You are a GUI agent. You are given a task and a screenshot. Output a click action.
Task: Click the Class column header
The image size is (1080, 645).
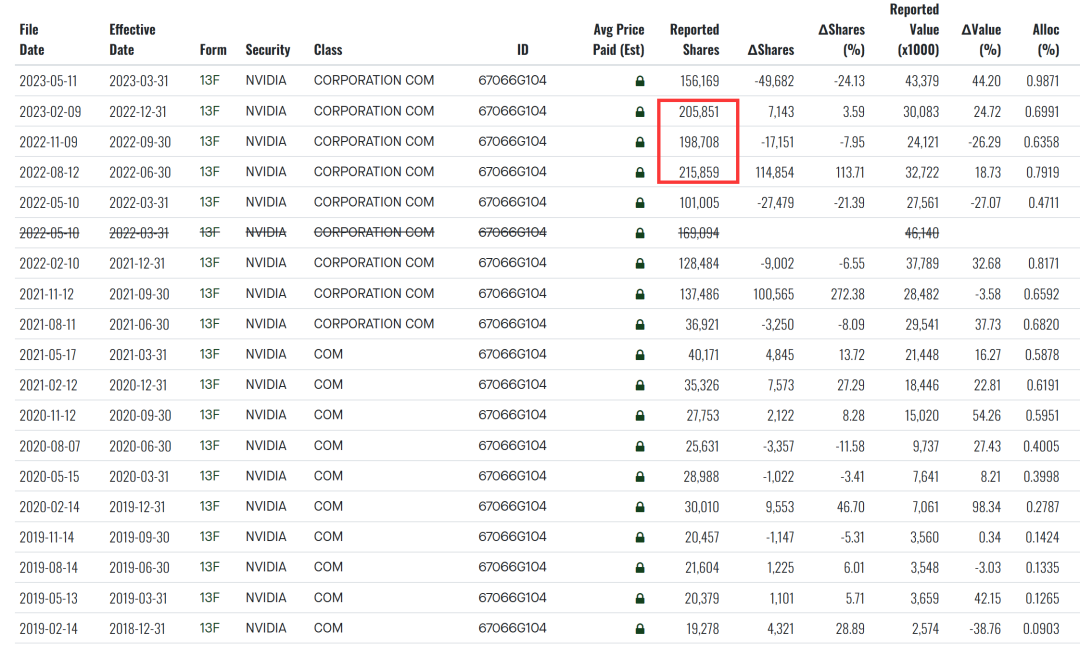coord(328,50)
